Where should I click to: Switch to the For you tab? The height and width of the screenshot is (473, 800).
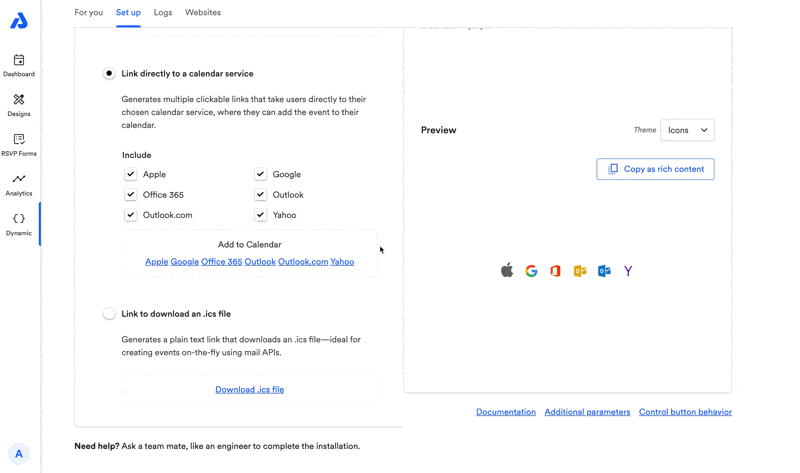[89, 12]
